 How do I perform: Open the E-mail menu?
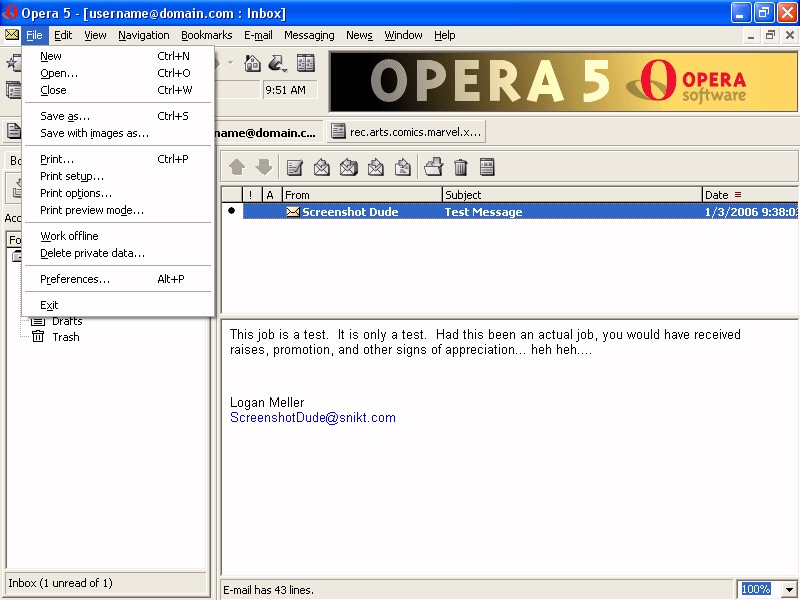click(258, 35)
